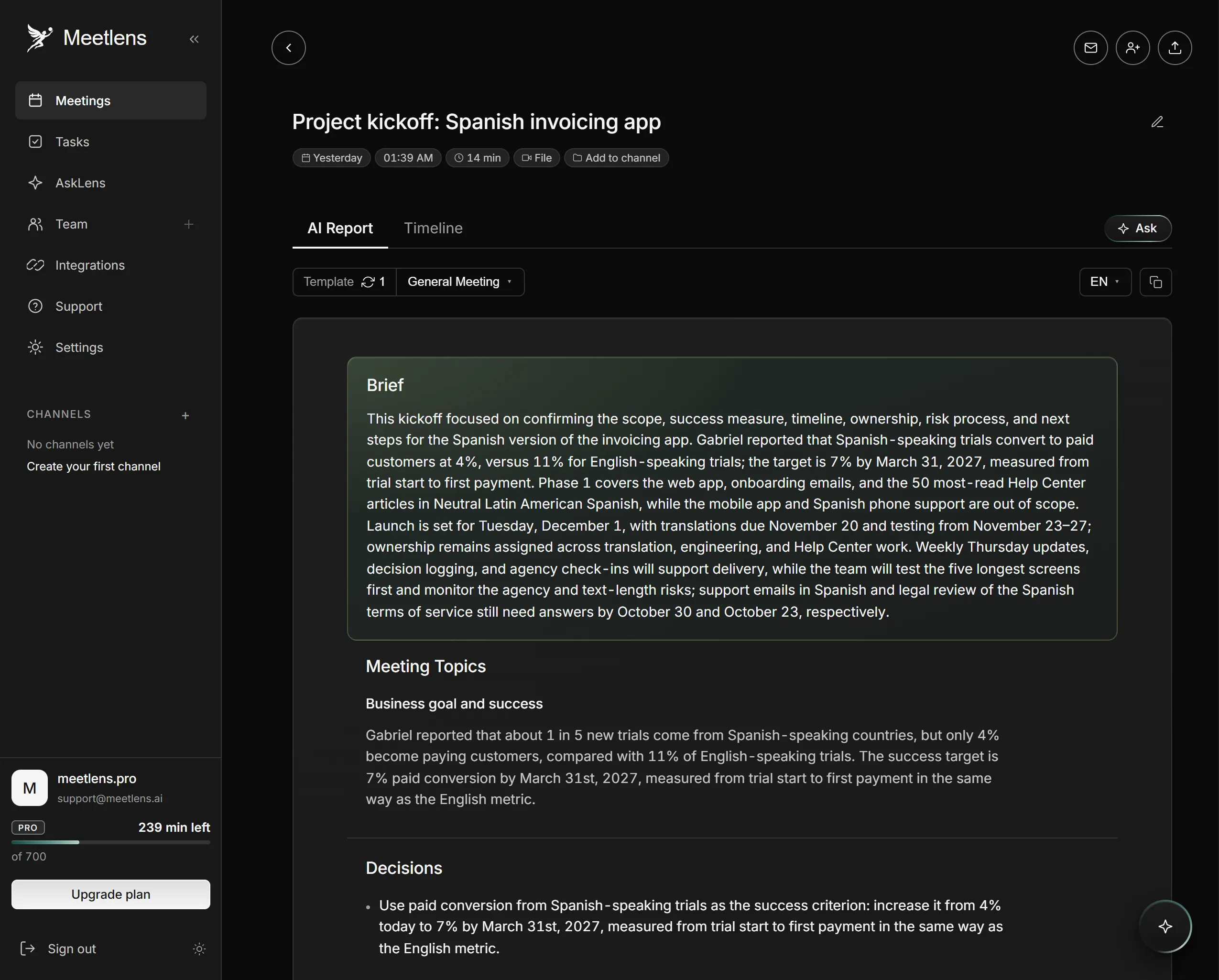
Task: Send the report by email via envelope icon
Action: pos(1090,47)
